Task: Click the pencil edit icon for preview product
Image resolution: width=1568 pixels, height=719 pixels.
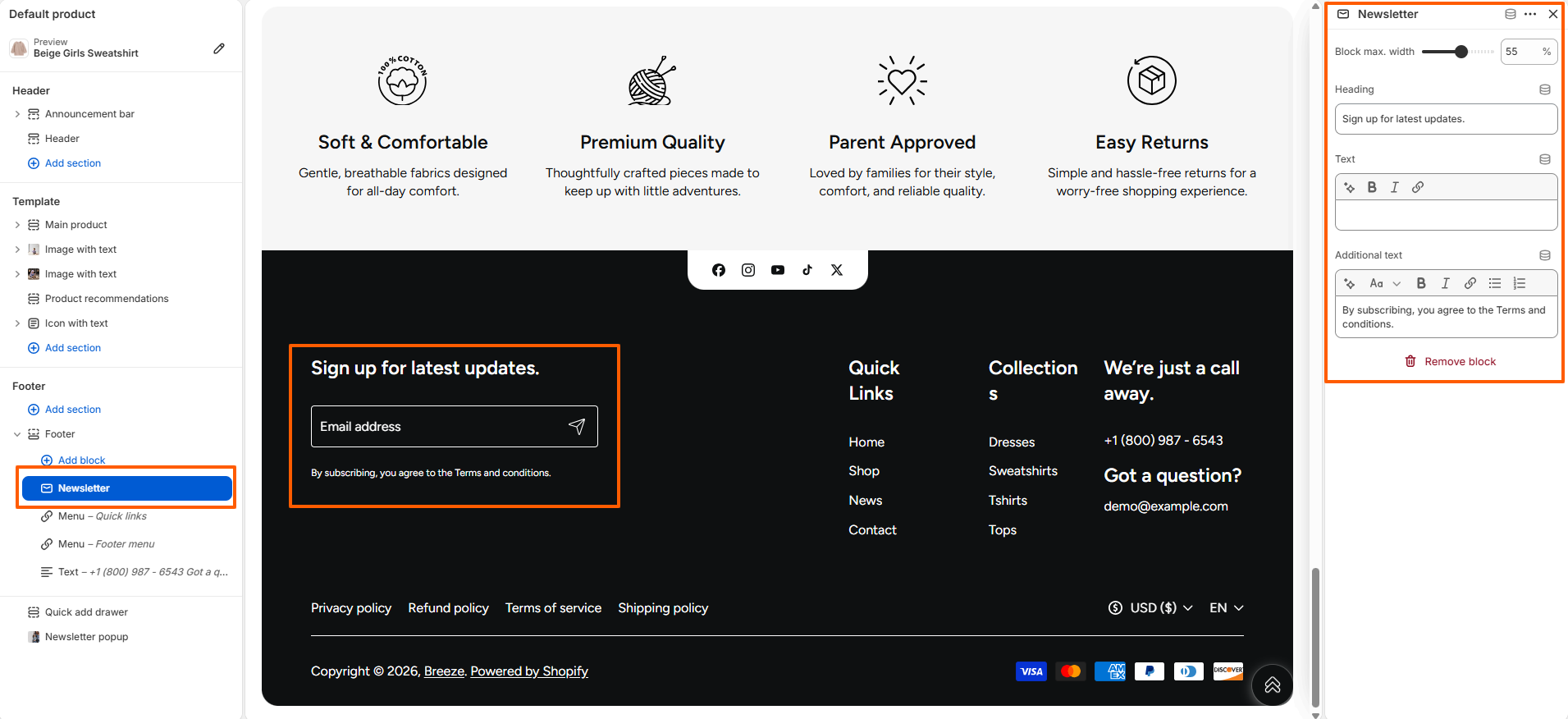Action: tap(219, 48)
